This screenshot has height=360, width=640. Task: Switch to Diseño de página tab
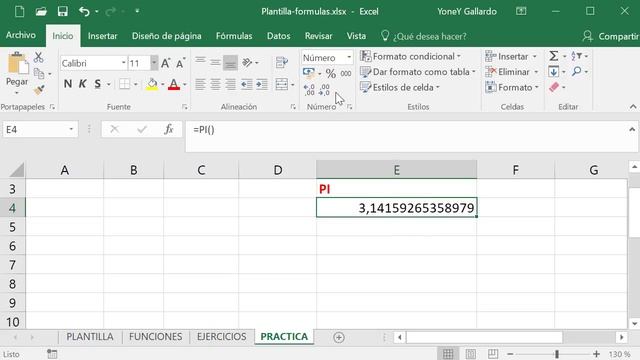click(x=167, y=36)
